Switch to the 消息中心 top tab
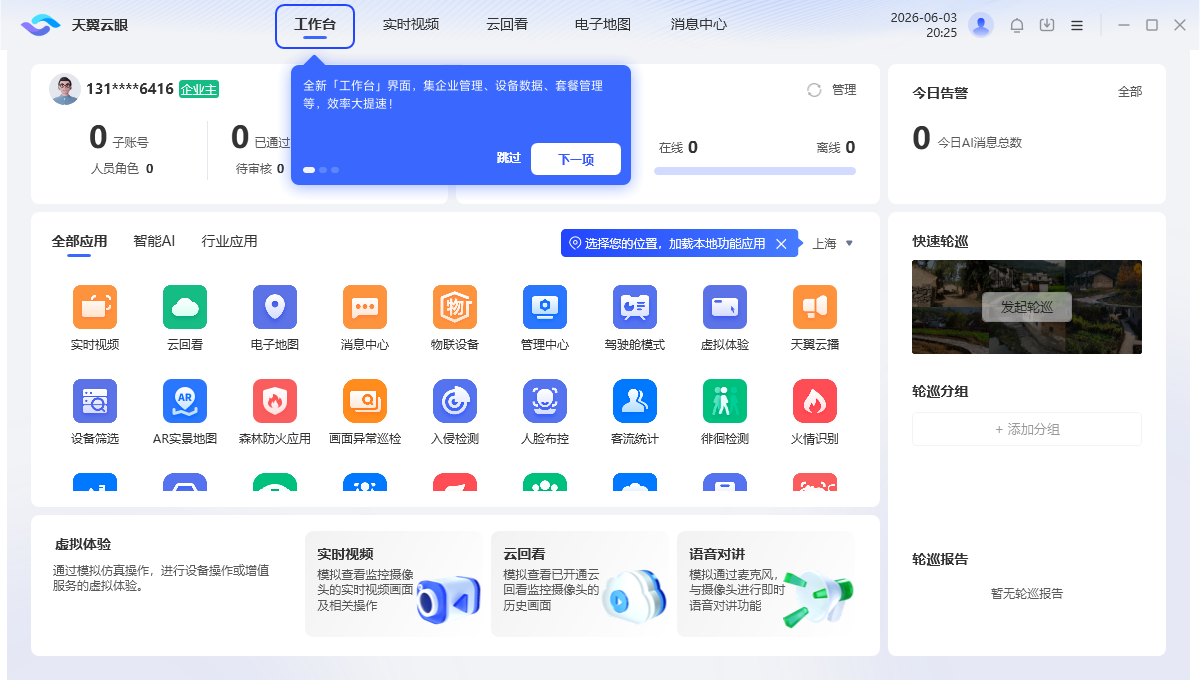This screenshot has width=1200, height=680. pyautogui.click(x=699, y=25)
